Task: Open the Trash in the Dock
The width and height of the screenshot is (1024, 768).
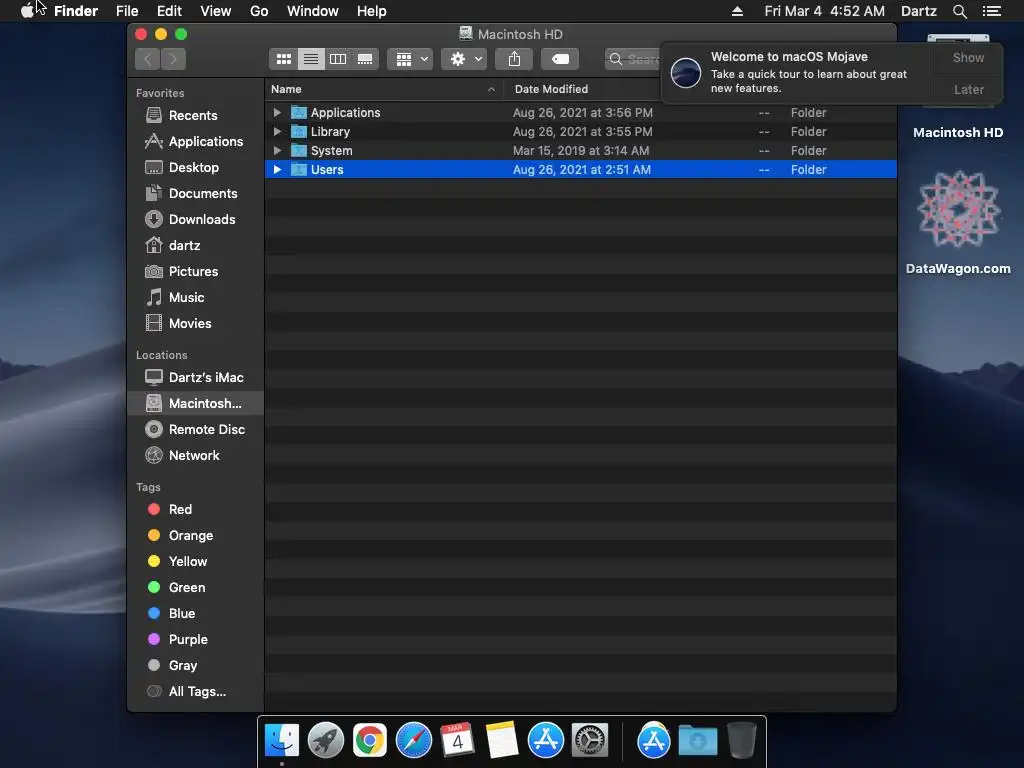Action: click(741, 741)
